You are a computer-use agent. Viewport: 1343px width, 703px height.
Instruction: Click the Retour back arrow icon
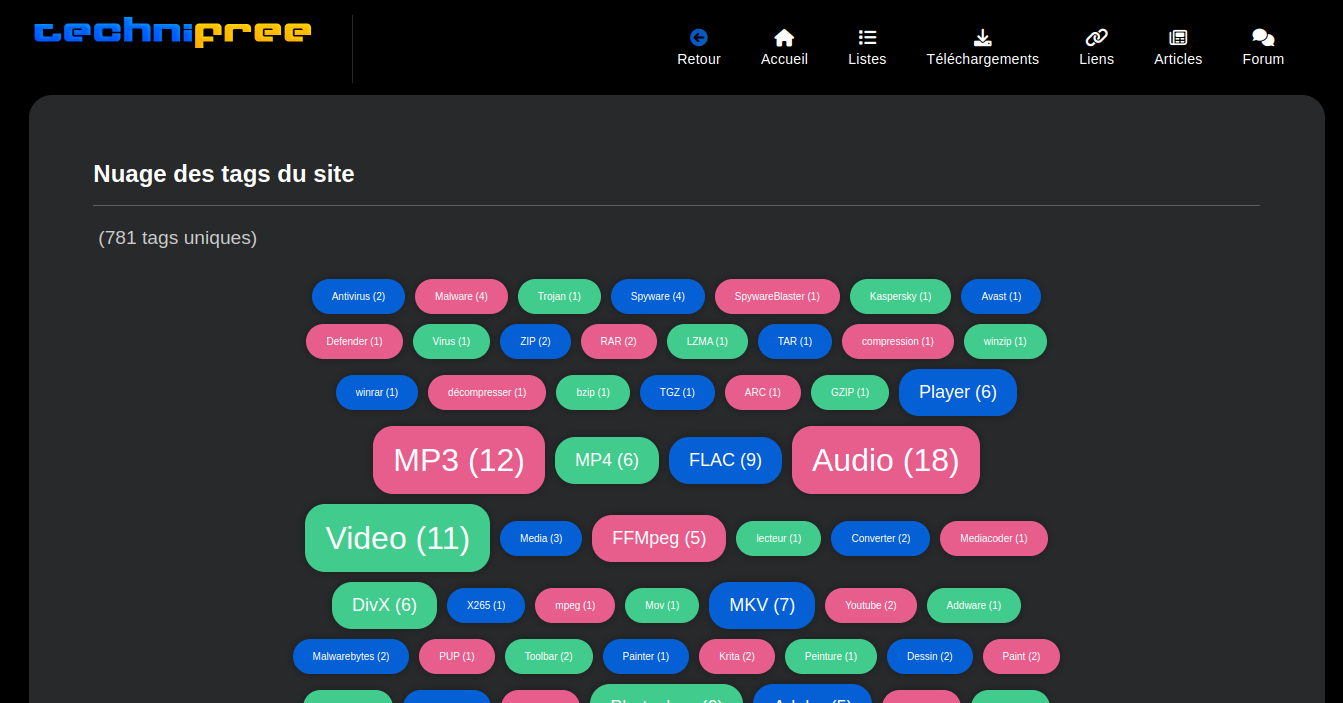[698, 37]
